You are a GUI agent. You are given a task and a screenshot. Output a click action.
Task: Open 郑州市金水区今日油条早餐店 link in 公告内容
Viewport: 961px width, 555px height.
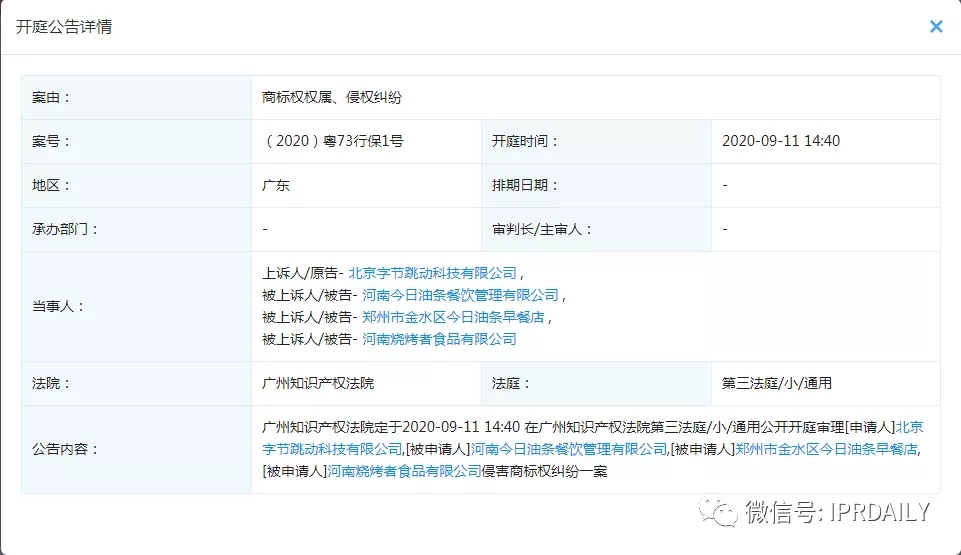(x=827, y=449)
